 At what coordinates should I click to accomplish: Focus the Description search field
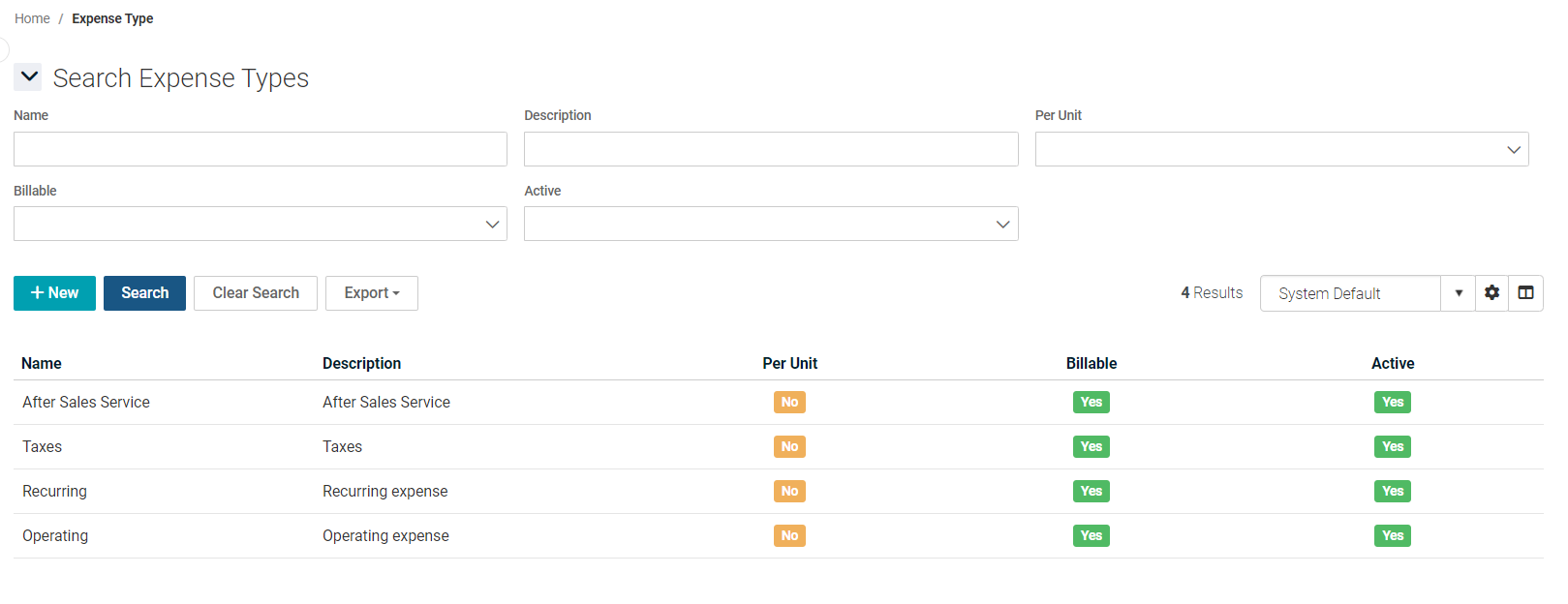tap(770, 149)
